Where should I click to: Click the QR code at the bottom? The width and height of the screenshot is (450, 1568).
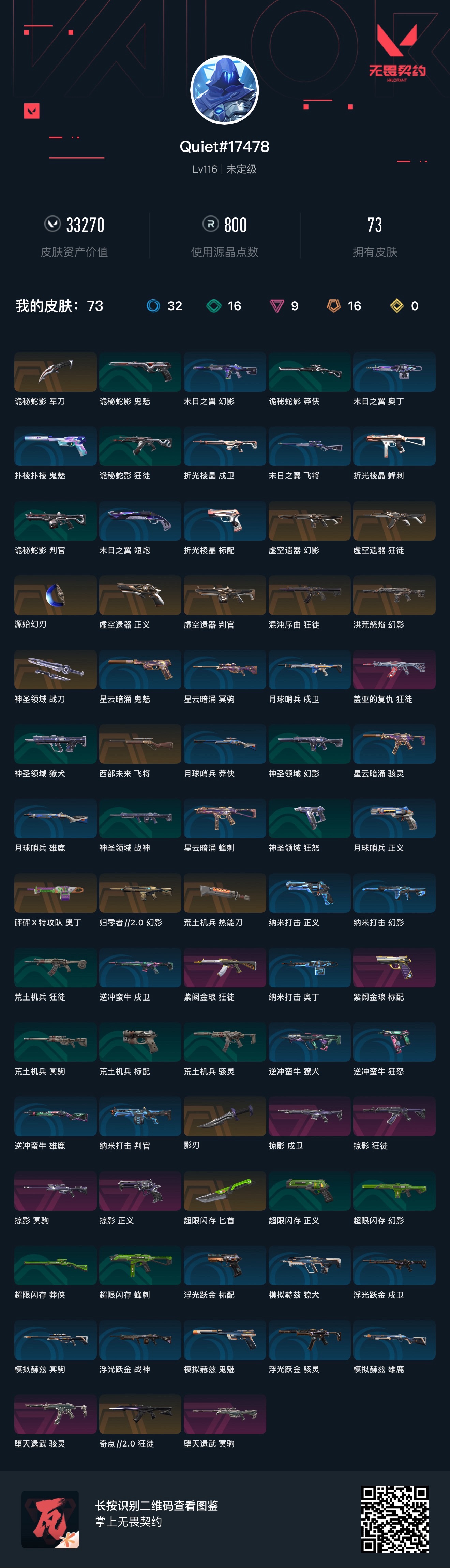(x=395, y=1519)
